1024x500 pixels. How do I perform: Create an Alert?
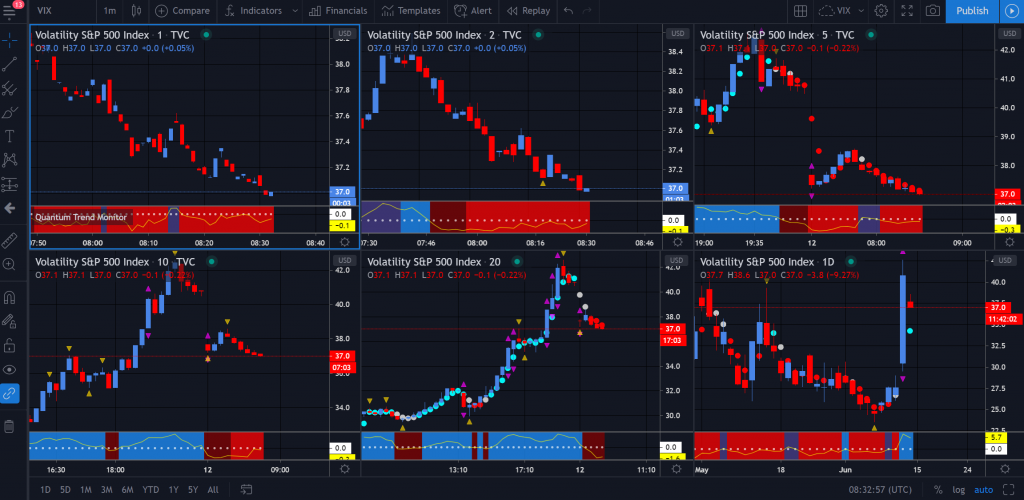tap(473, 10)
